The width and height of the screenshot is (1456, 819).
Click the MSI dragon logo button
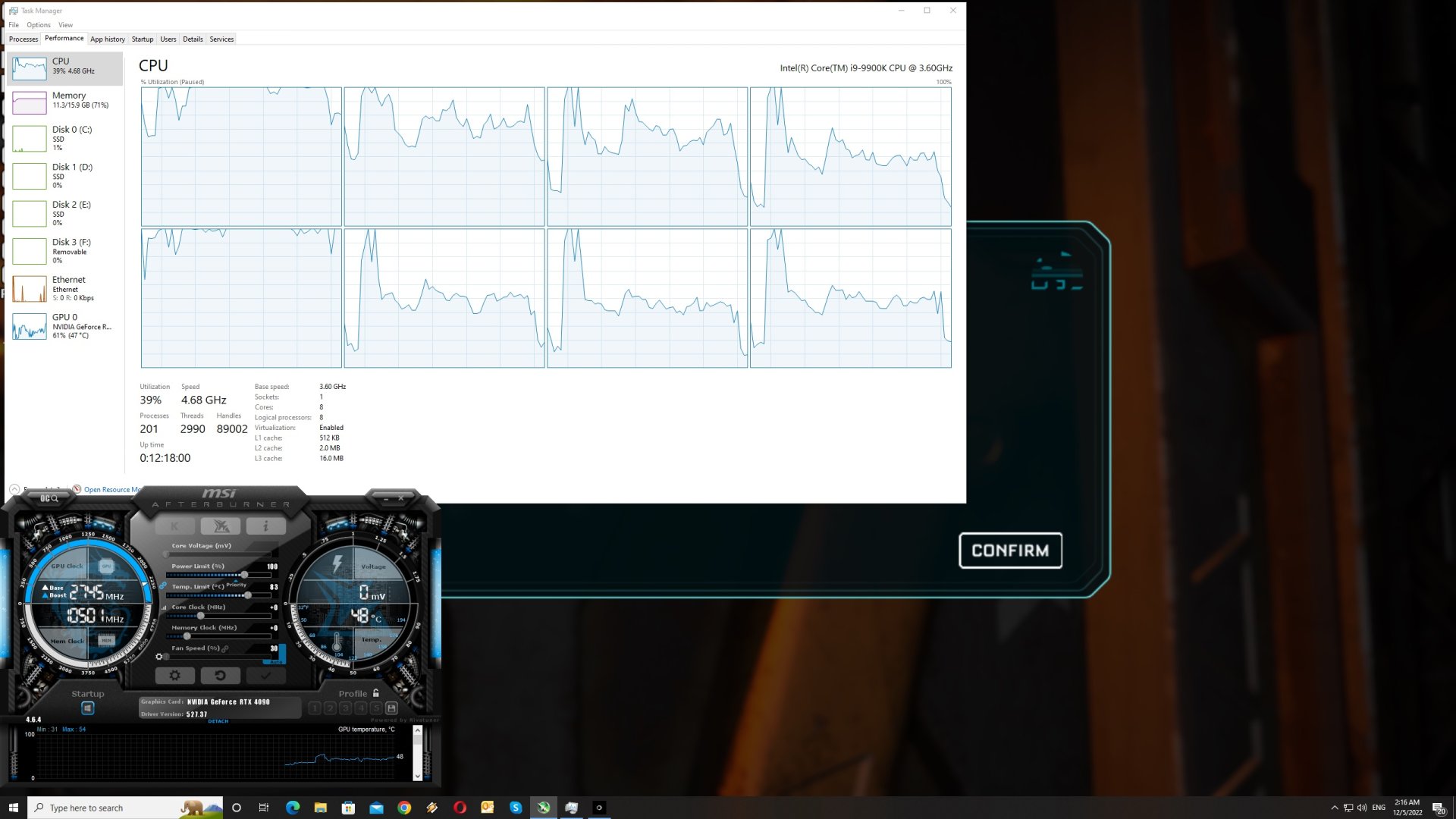pyautogui.click(x=221, y=526)
